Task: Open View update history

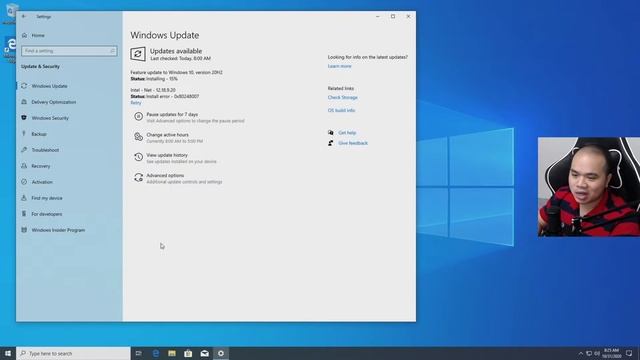Action: click(167, 155)
